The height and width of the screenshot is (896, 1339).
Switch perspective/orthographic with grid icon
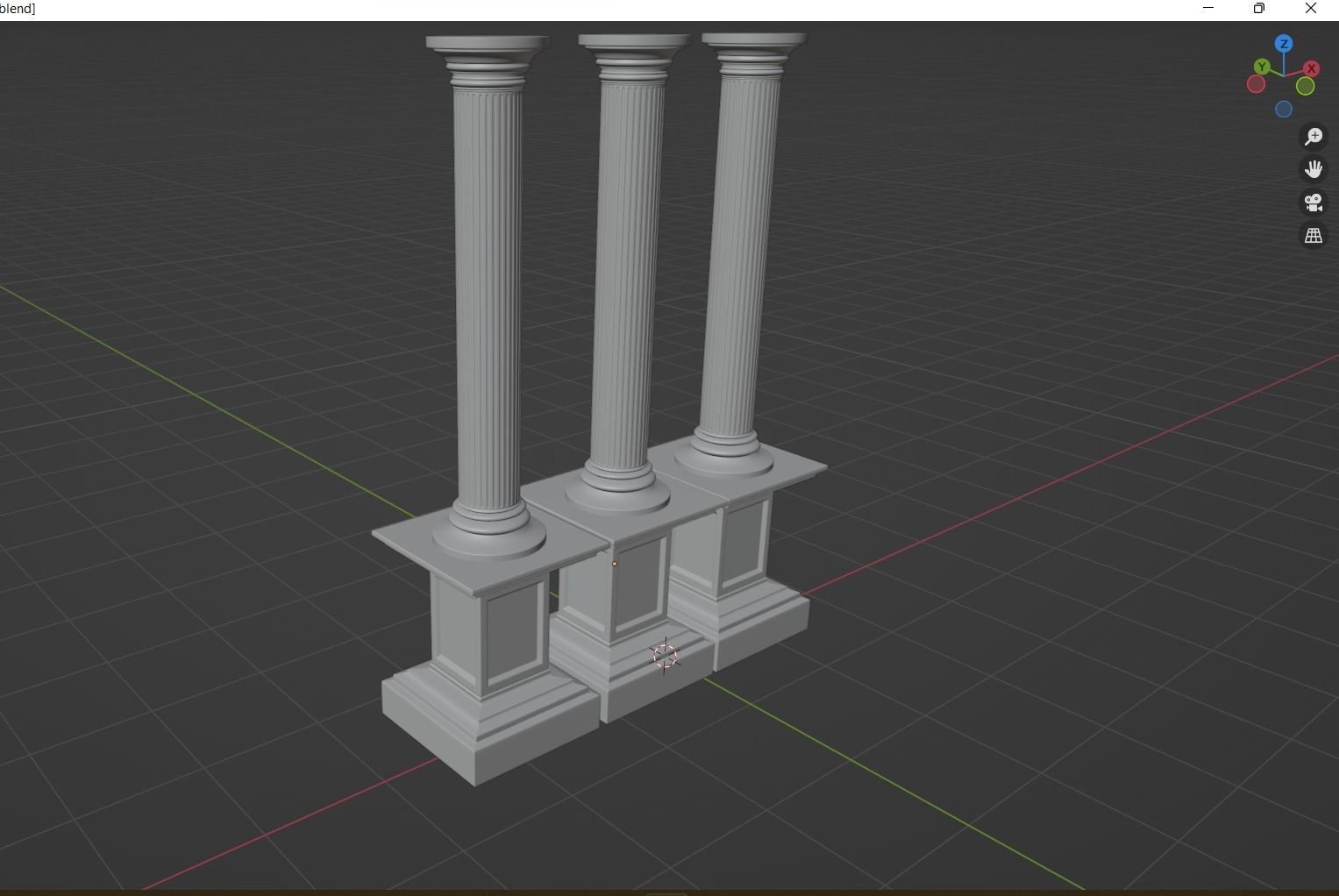pos(1314,236)
